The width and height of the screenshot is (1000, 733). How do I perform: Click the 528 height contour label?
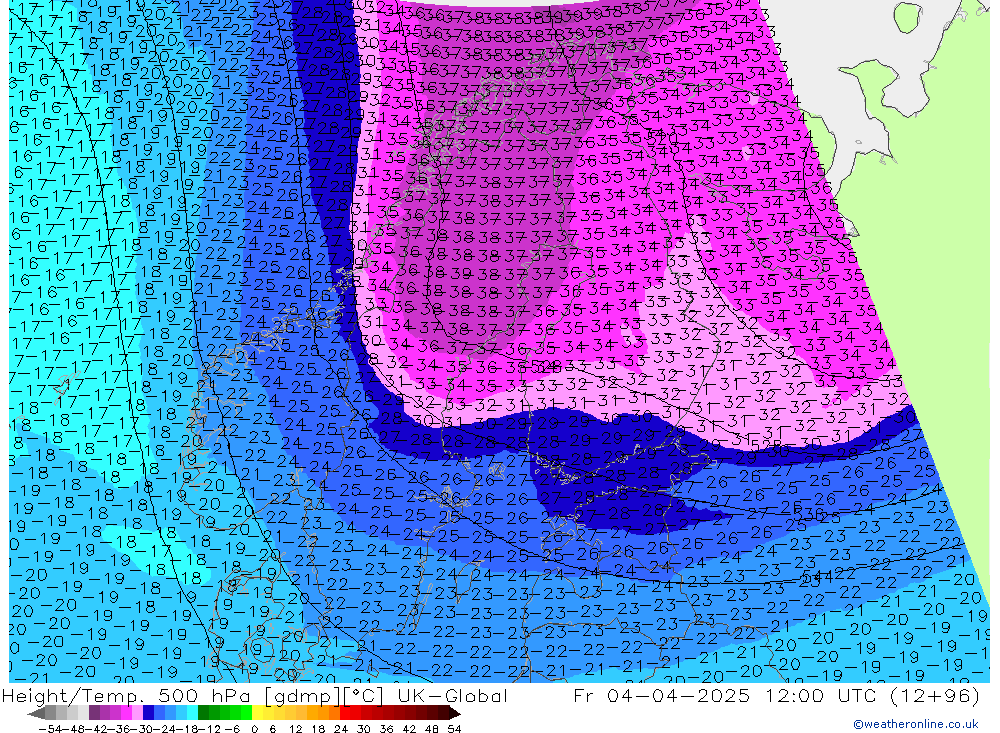546,366
